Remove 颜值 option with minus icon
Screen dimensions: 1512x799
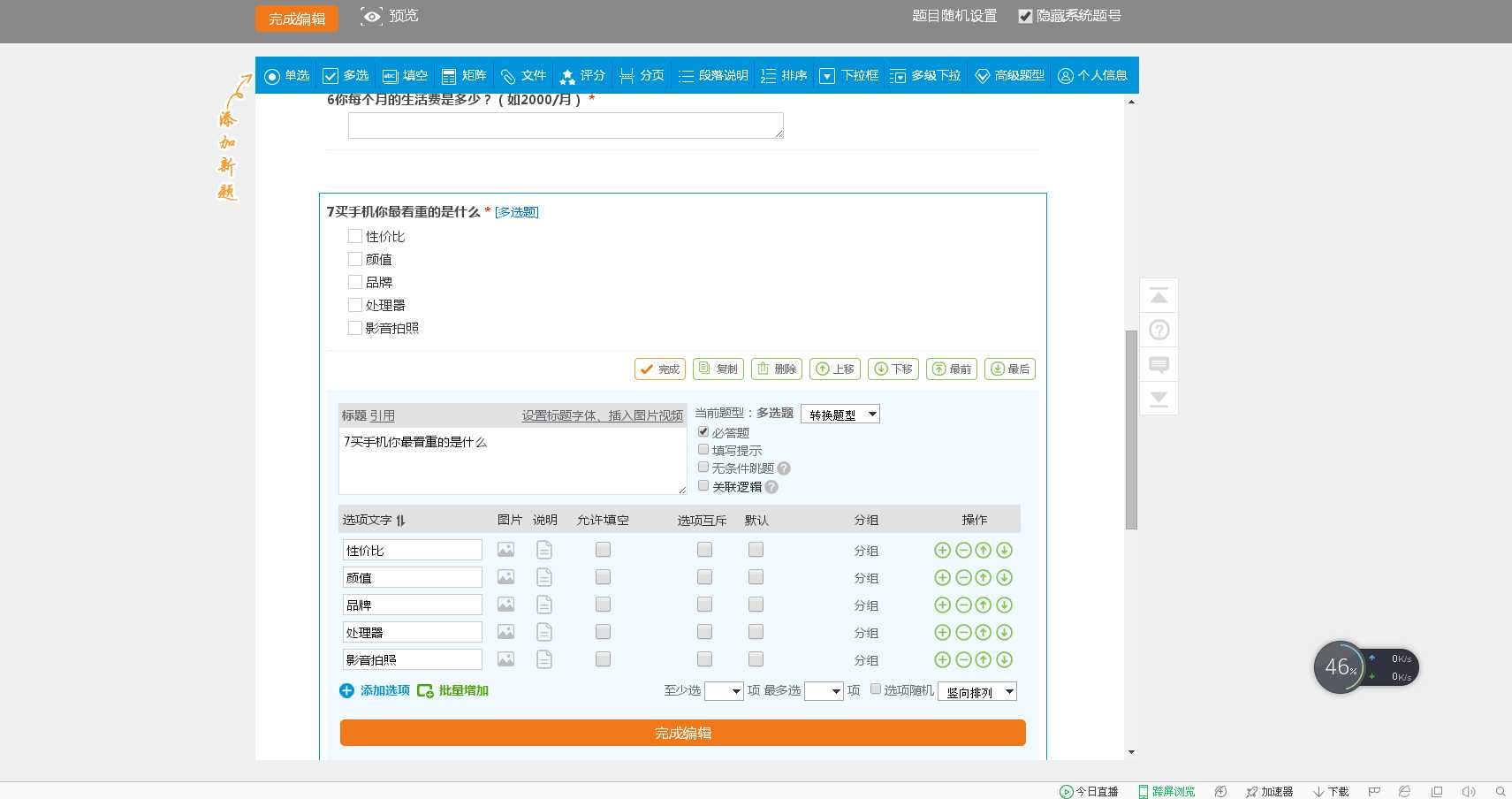963,577
